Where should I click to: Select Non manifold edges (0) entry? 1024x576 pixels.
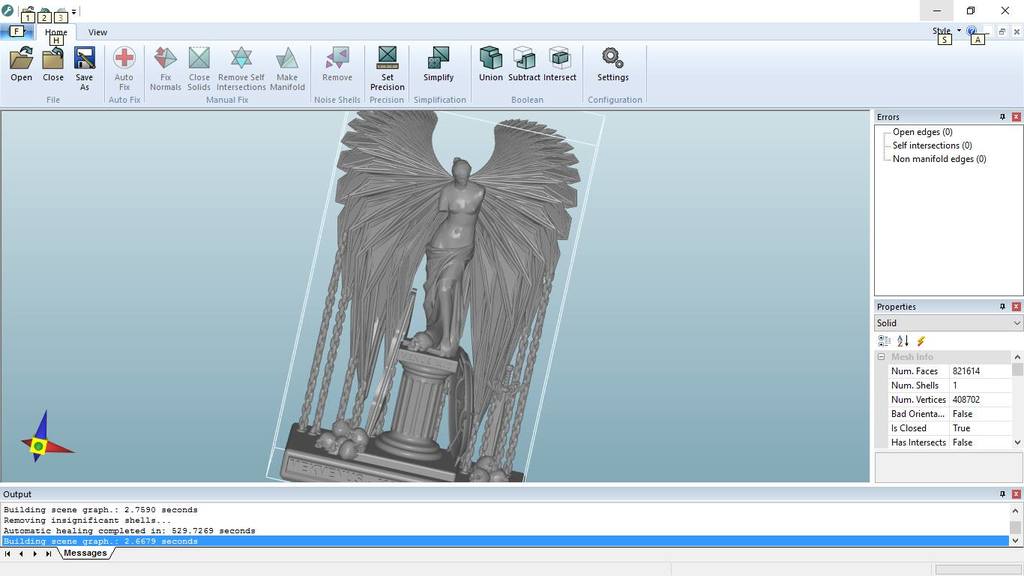tap(939, 159)
